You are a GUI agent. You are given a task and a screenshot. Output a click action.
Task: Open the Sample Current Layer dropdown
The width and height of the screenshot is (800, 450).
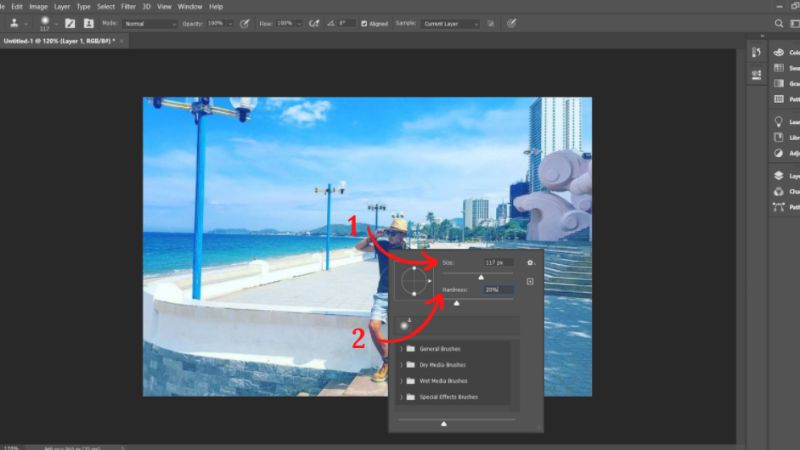point(452,22)
